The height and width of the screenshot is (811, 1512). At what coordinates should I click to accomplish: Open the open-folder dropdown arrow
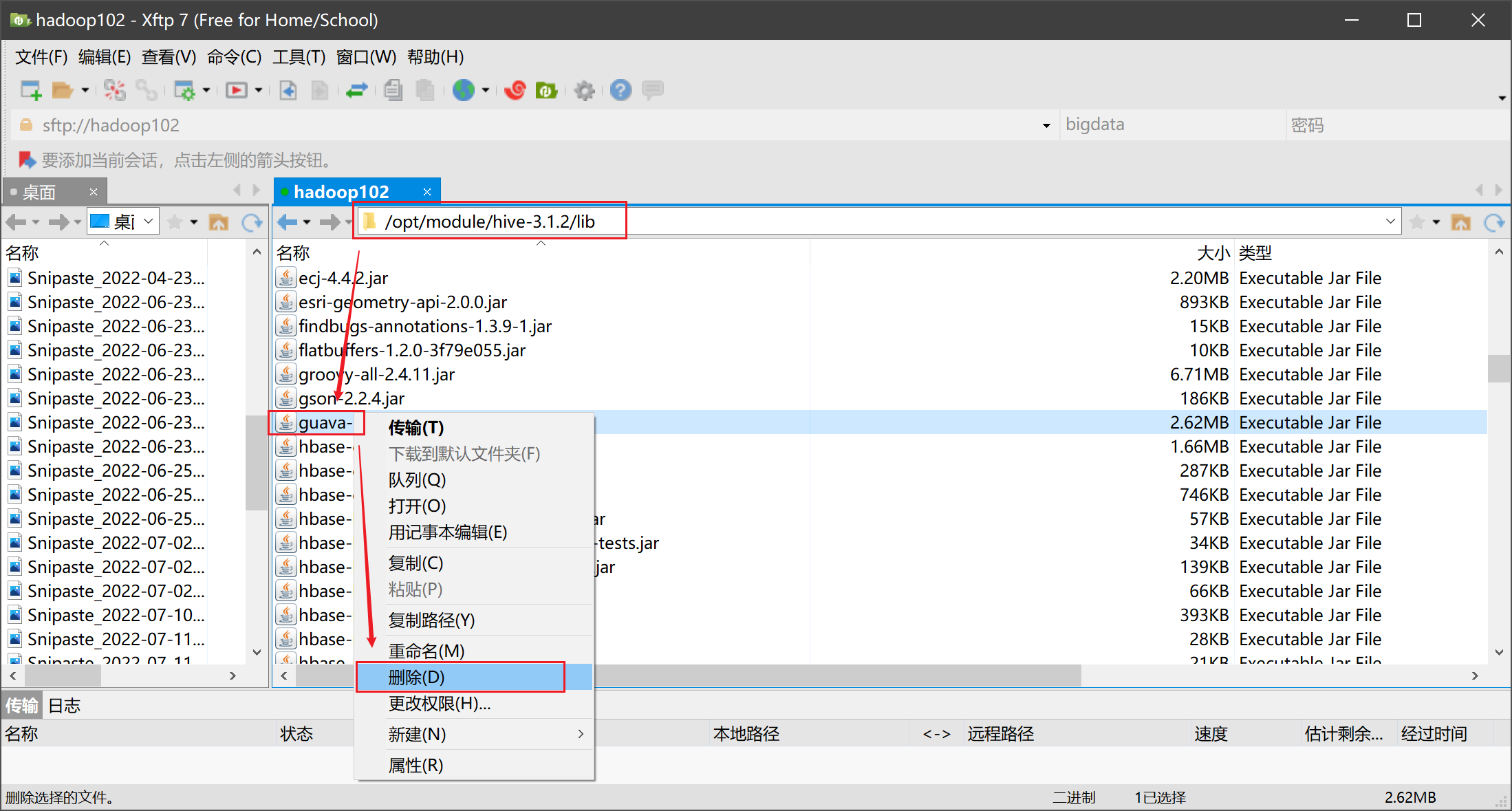pyautogui.click(x=84, y=90)
